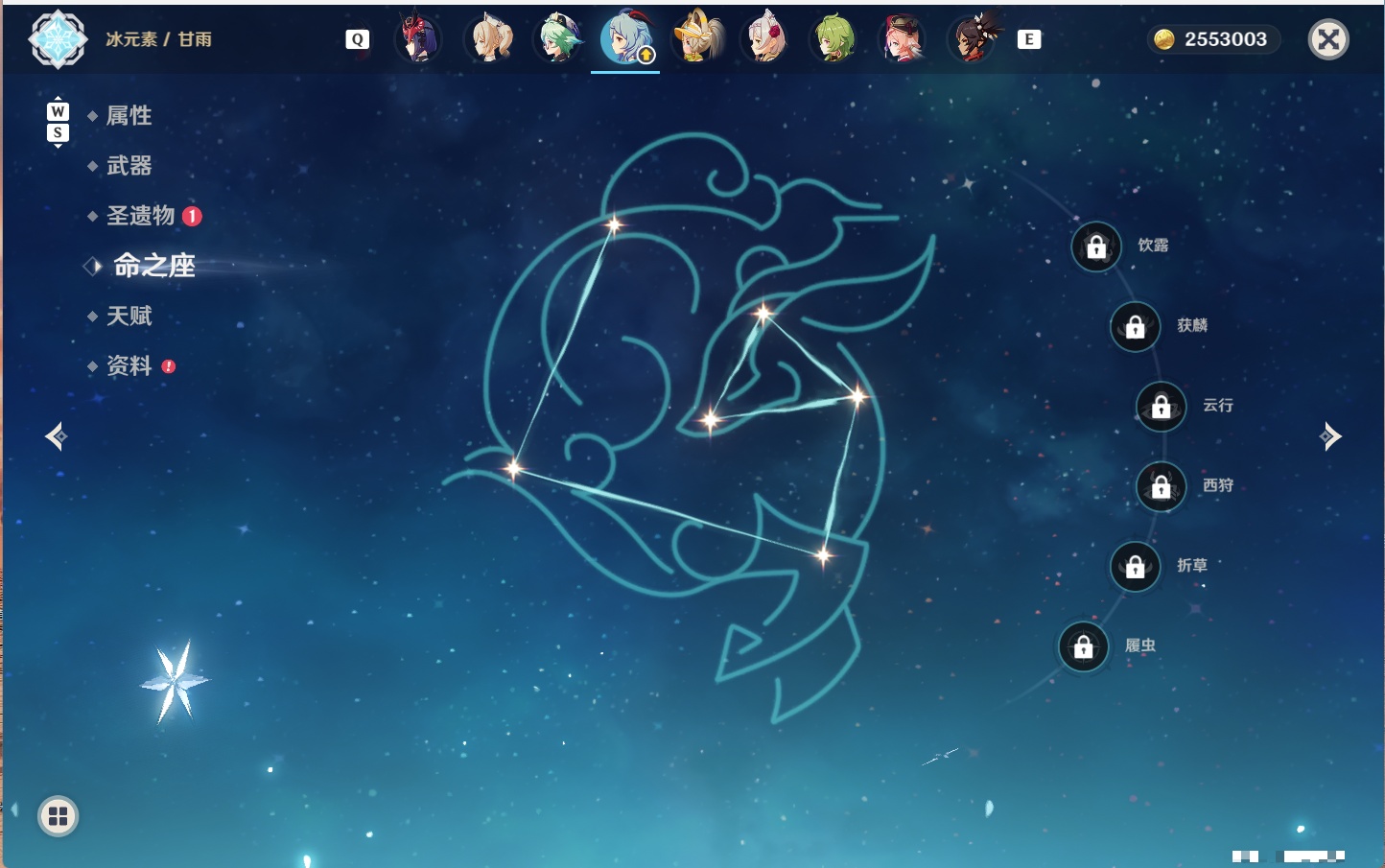This screenshot has height=868, width=1385.
Task: Select the purple-haired character with red mask
Action: point(418,38)
